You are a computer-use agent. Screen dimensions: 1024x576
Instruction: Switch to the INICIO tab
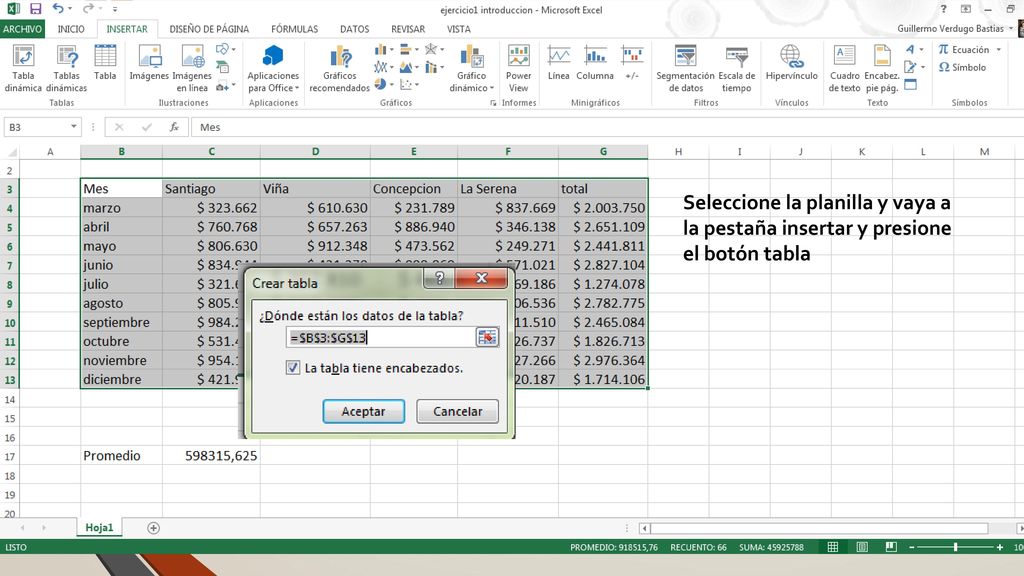click(x=71, y=29)
